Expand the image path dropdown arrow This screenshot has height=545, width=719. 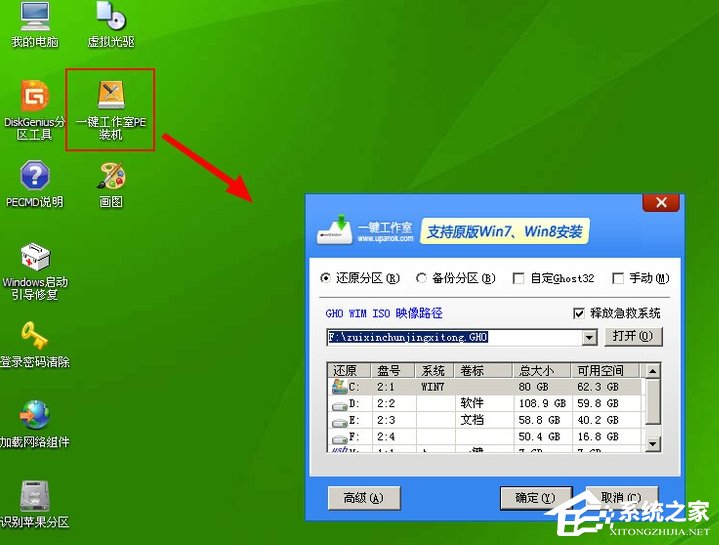pyautogui.click(x=589, y=337)
